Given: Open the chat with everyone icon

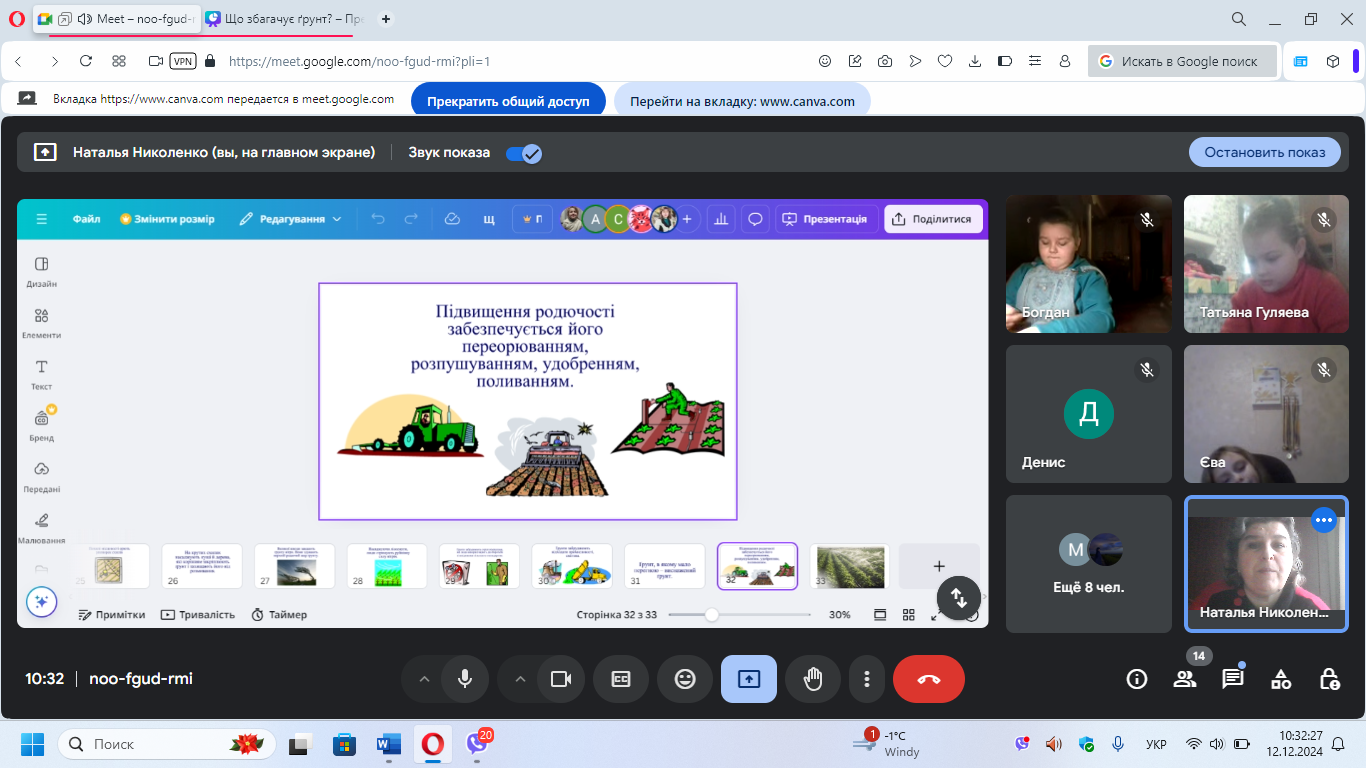Looking at the screenshot, I should pos(1233,679).
